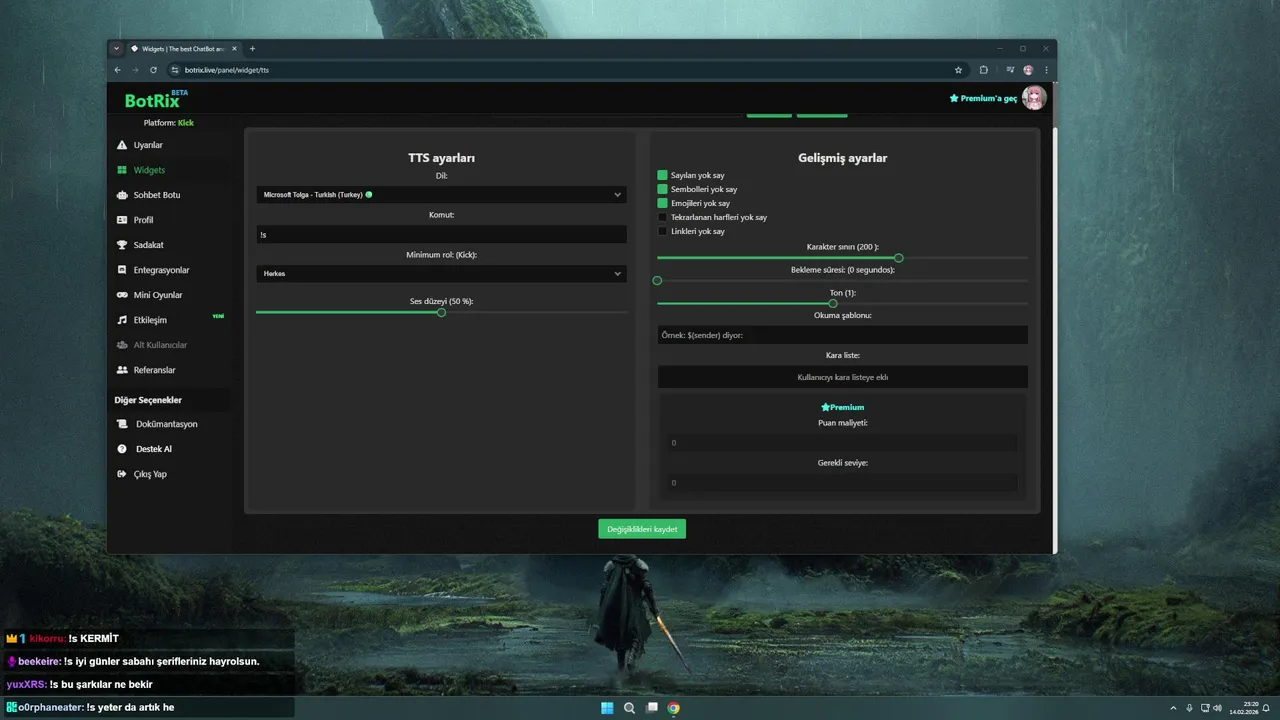Click the Puan maliyeti field
Screen dimensions: 1280x720
pos(842,442)
